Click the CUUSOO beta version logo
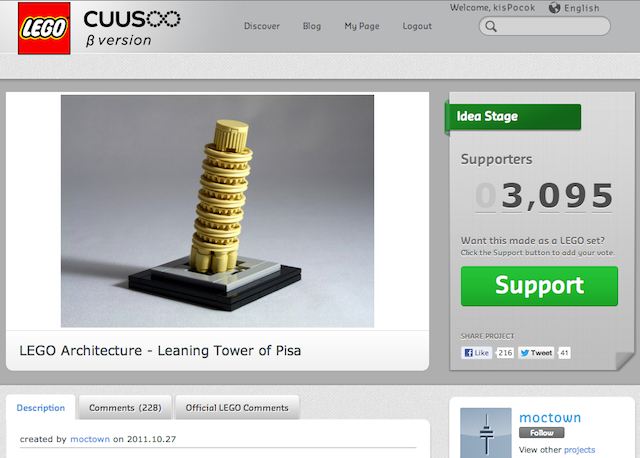Viewport: 640px width, 458px height. pos(132,29)
